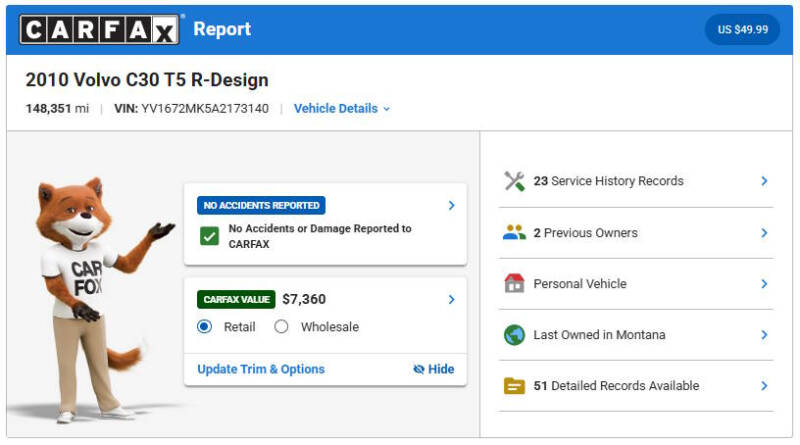Click the previous owners people icon
800x445 pixels.
(x=514, y=233)
